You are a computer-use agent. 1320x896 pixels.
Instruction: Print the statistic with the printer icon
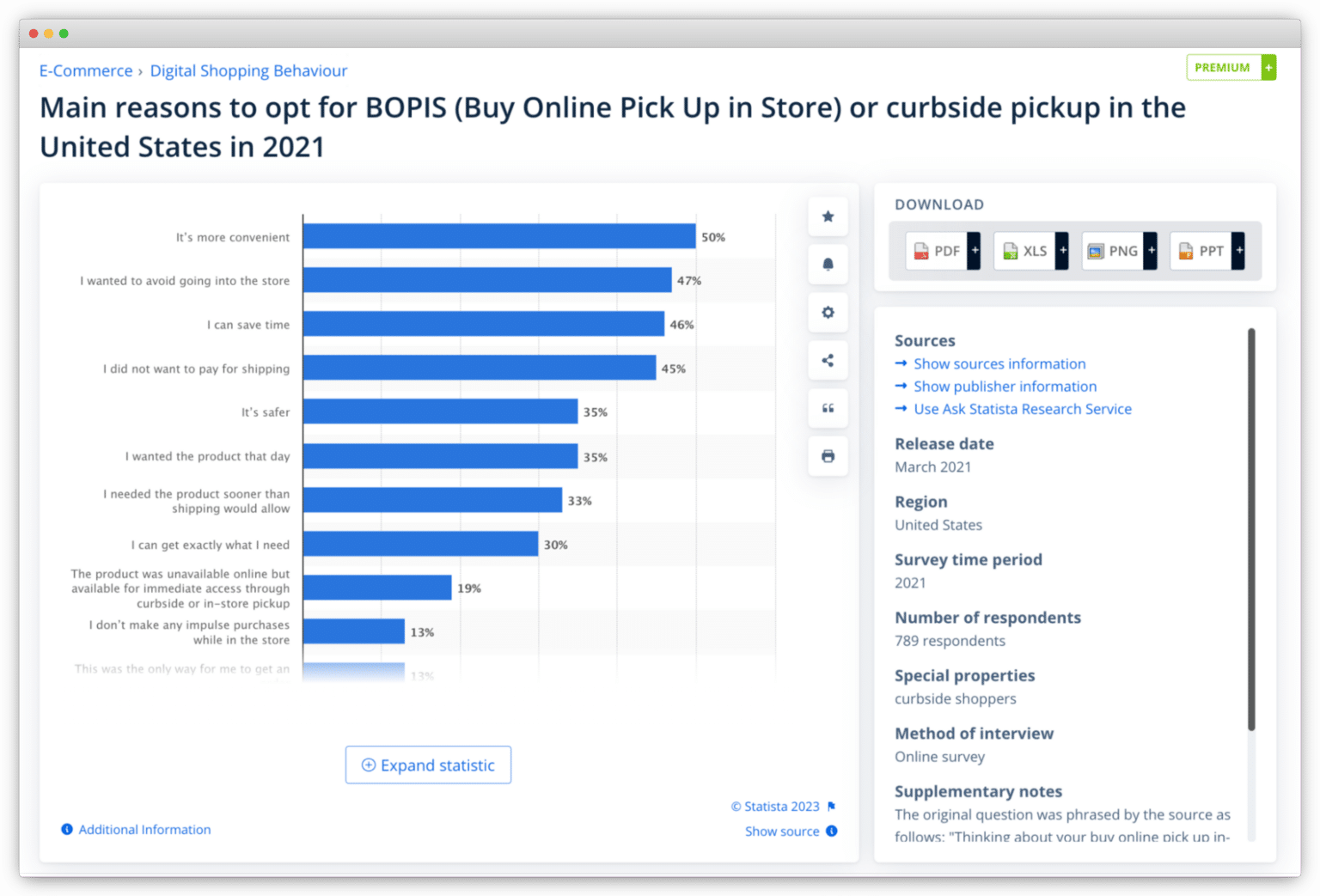[x=828, y=455]
